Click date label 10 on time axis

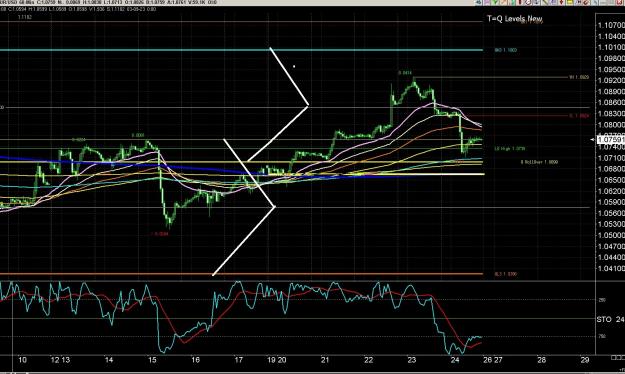click(x=22, y=360)
